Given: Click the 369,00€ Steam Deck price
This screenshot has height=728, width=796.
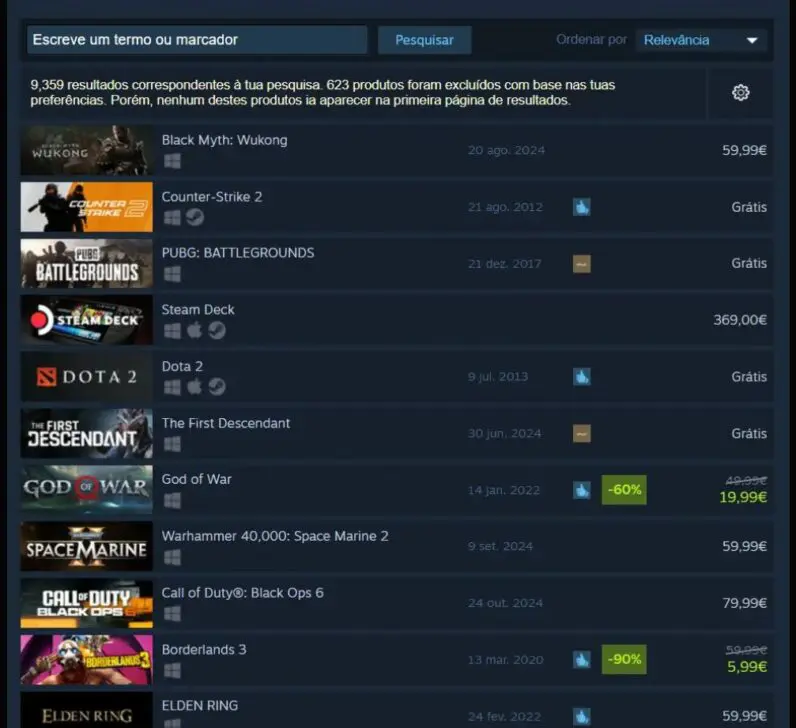Looking at the screenshot, I should tap(740, 320).
